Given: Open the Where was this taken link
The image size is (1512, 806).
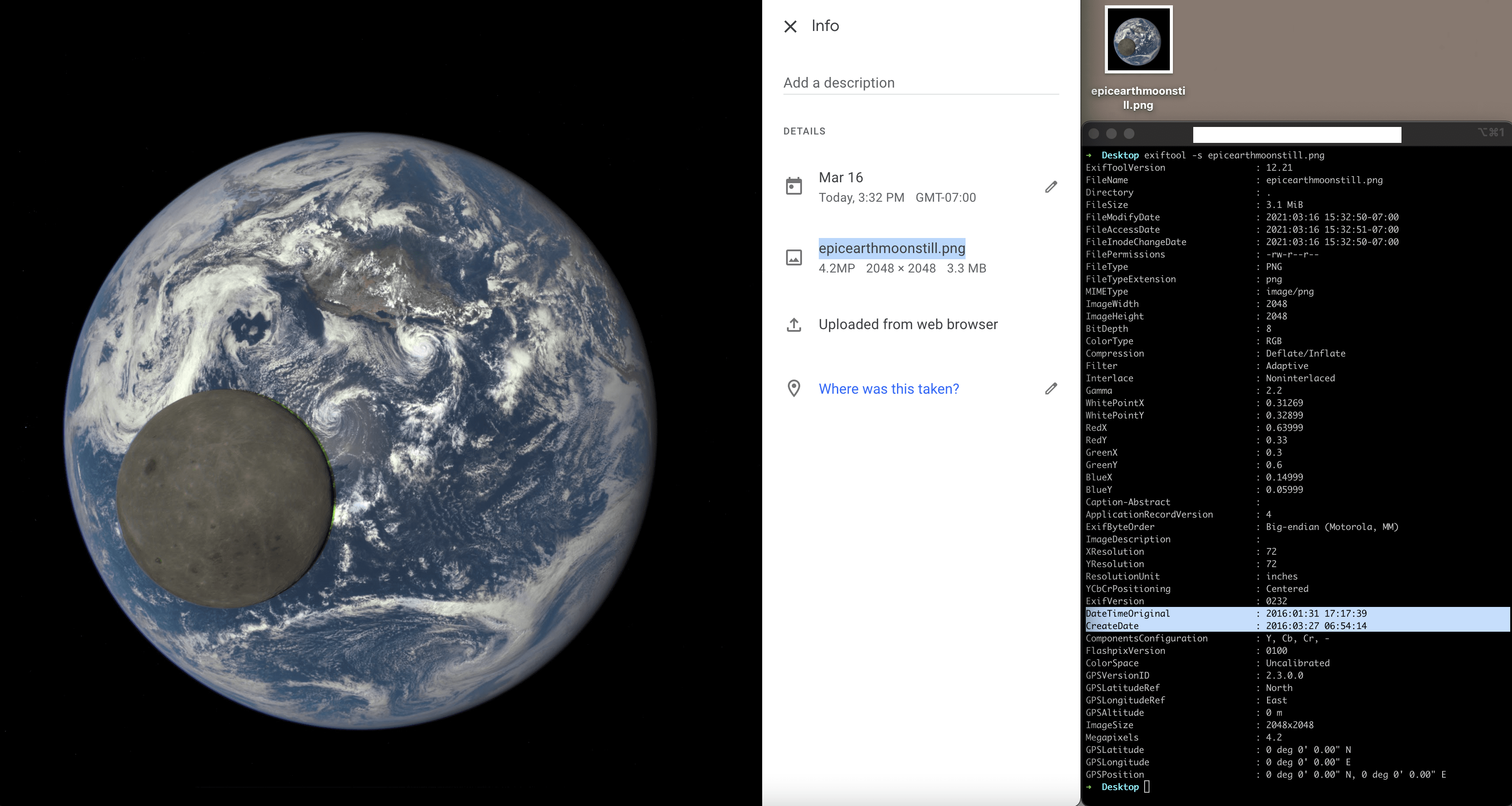Looking at the screenshot, I should click(888, 389).
